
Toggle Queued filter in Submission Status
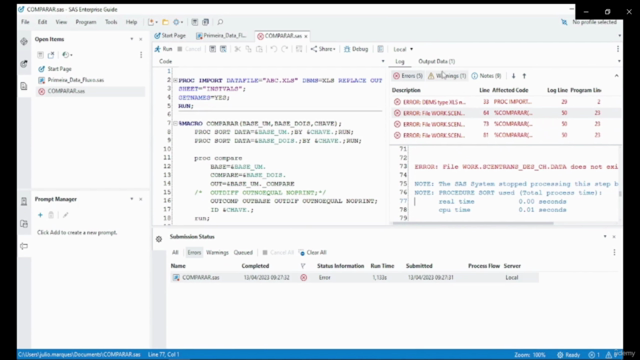pyautogui.click(x=243, y=253)
